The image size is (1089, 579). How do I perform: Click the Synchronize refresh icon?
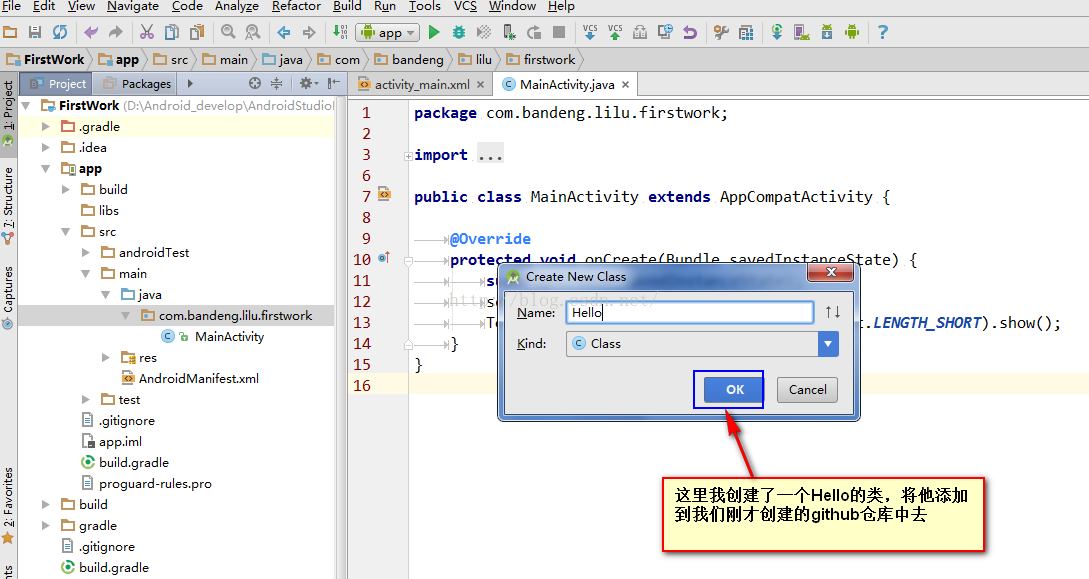click(60, 32)
